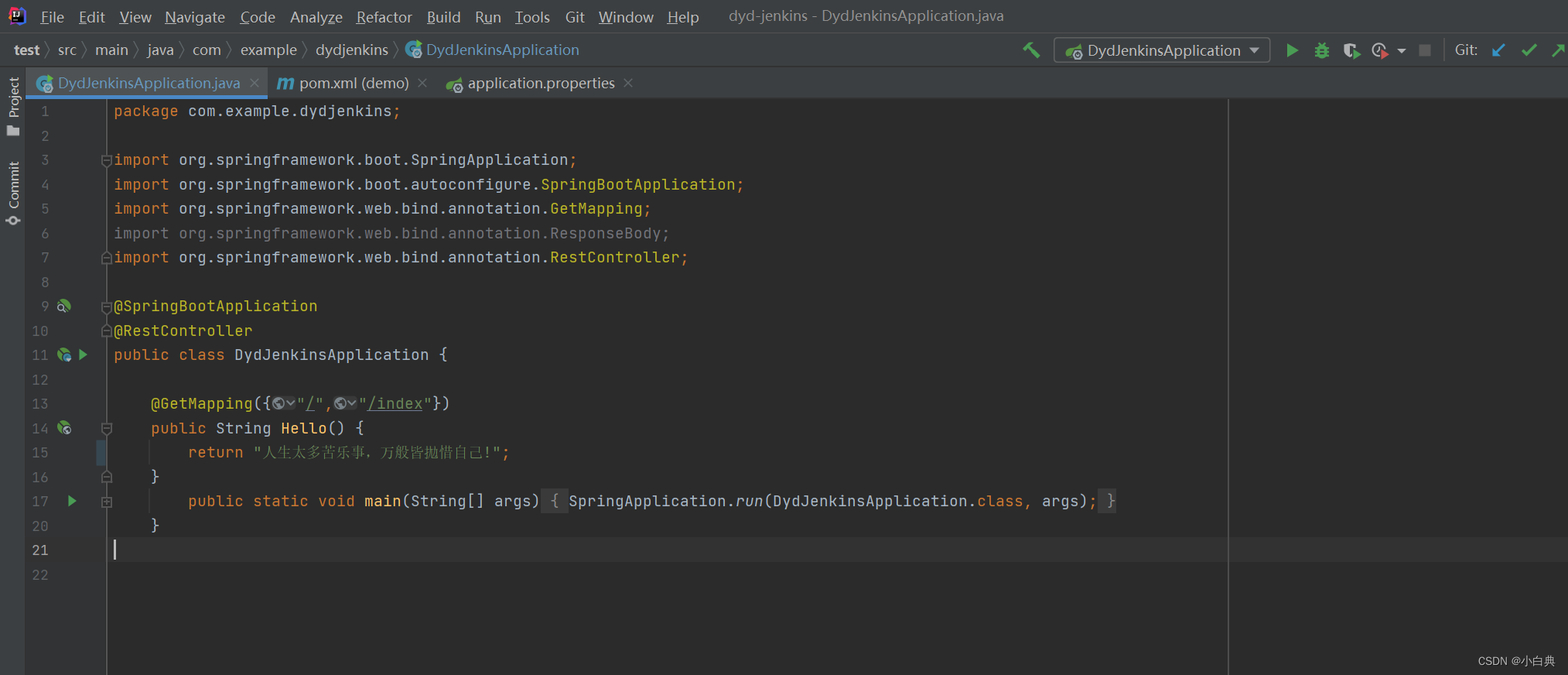
Task: Collapse the imports fold at line 3
Action: pyautogui.click(x=107, y=160)
